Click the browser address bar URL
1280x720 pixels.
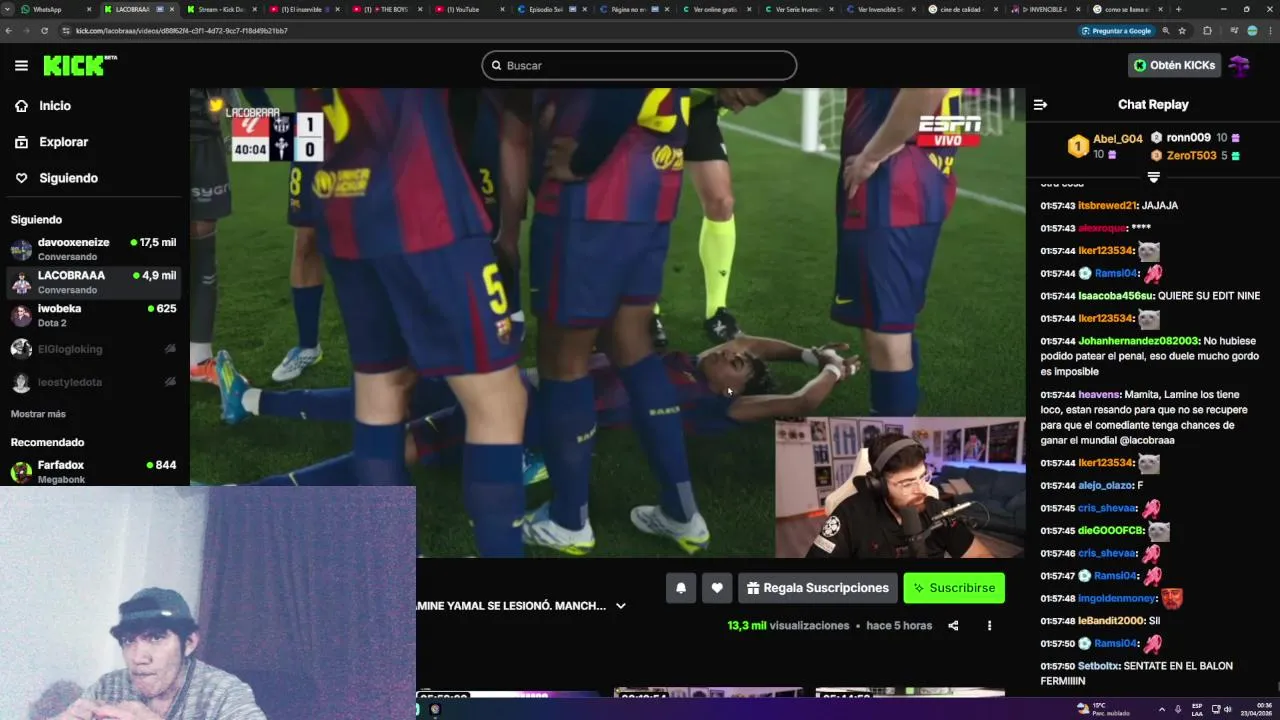tap(182, 31)
